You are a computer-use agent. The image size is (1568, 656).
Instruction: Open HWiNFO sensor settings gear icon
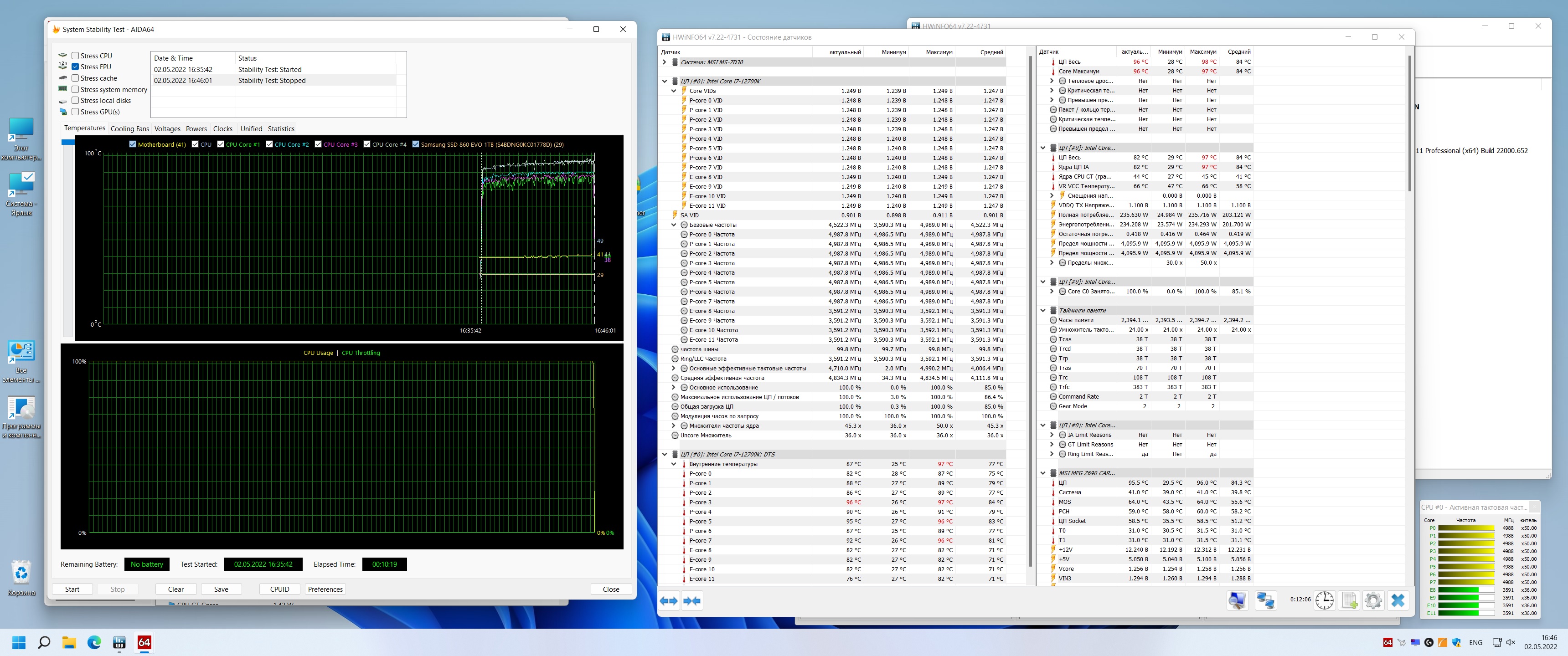(1373, 600)
